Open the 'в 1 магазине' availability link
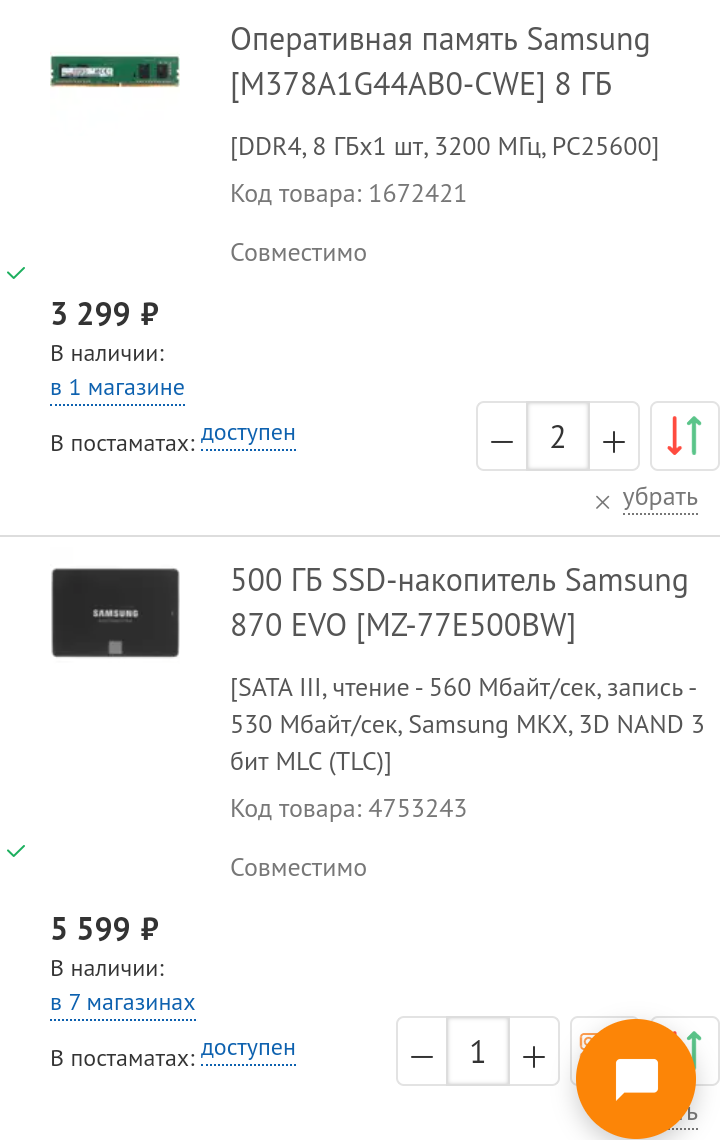 [118, 388]
